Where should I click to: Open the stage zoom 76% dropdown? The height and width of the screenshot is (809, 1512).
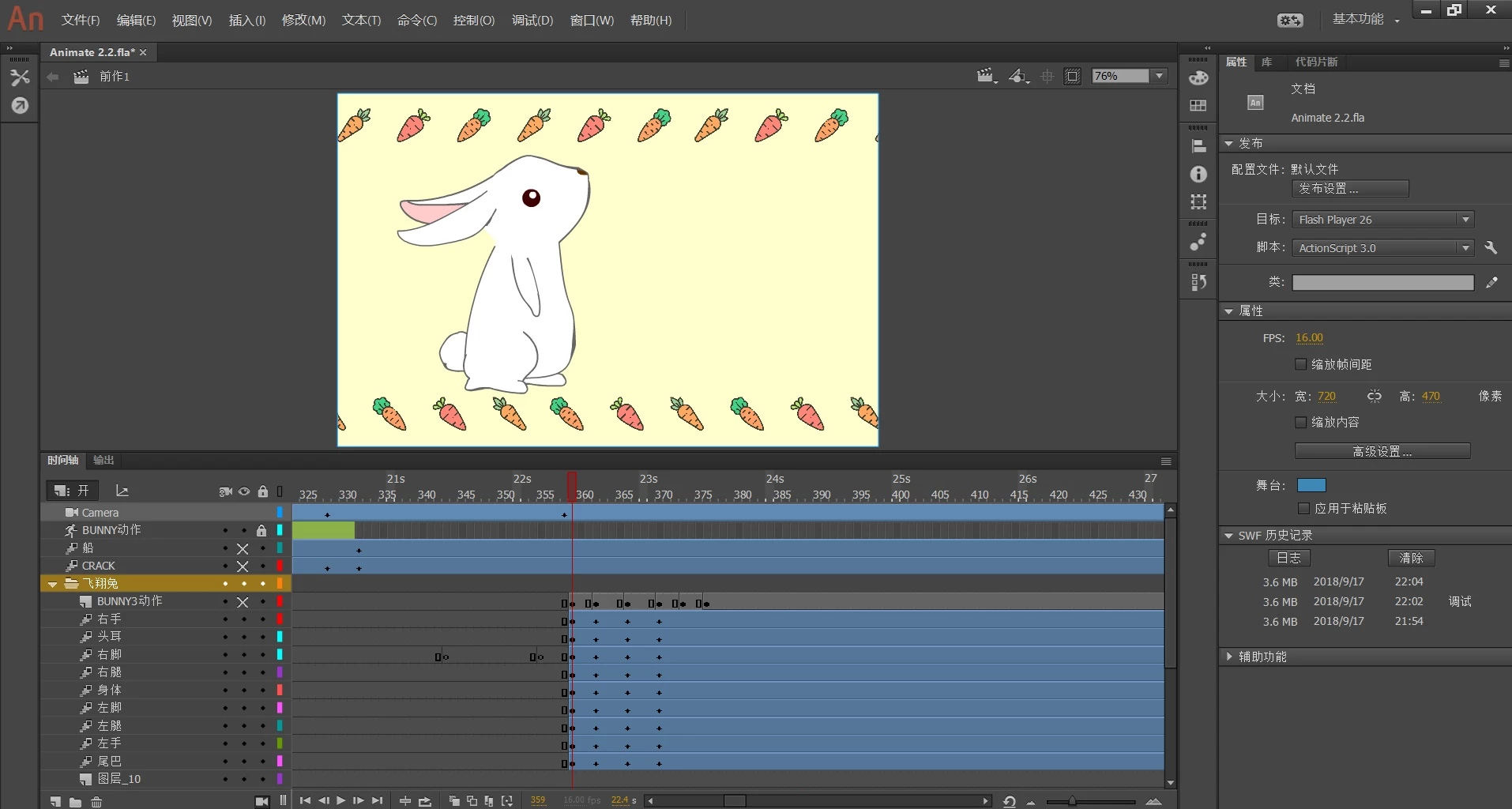pos(1160,76)
